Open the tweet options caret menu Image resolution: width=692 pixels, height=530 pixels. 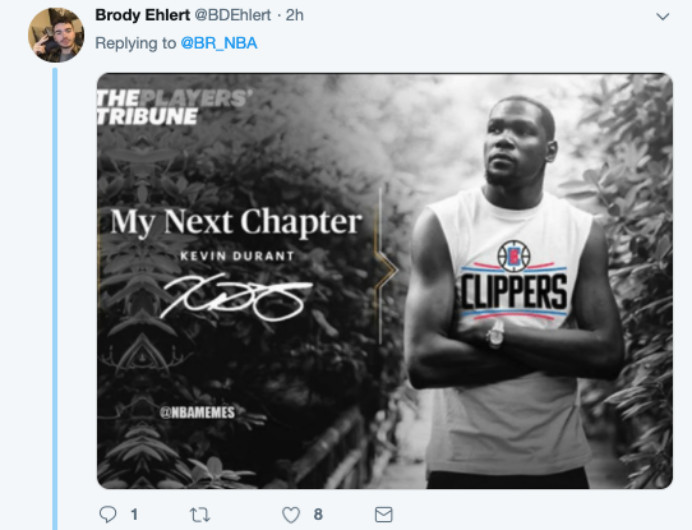(x=662, y=16)
